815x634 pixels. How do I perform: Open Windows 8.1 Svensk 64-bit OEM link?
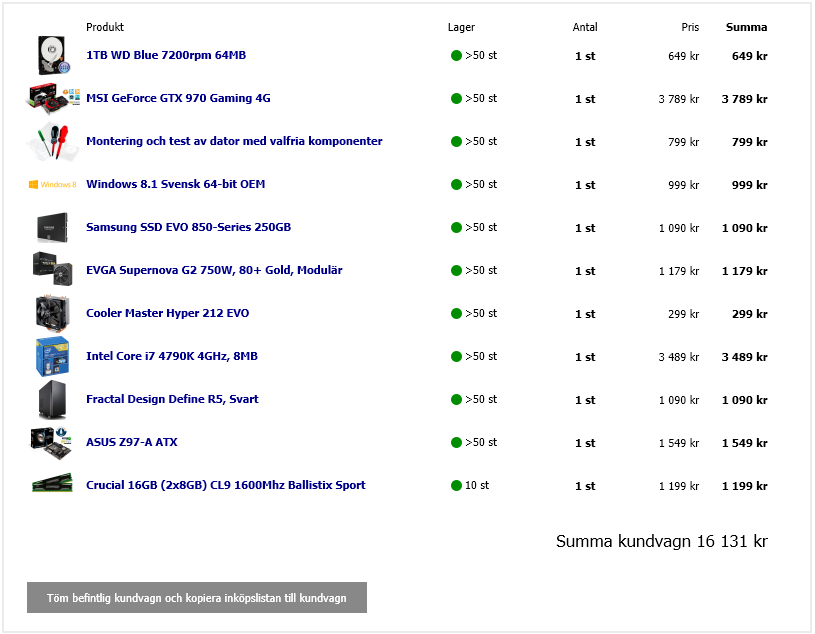pyautogui.click(x=176, y=184)
